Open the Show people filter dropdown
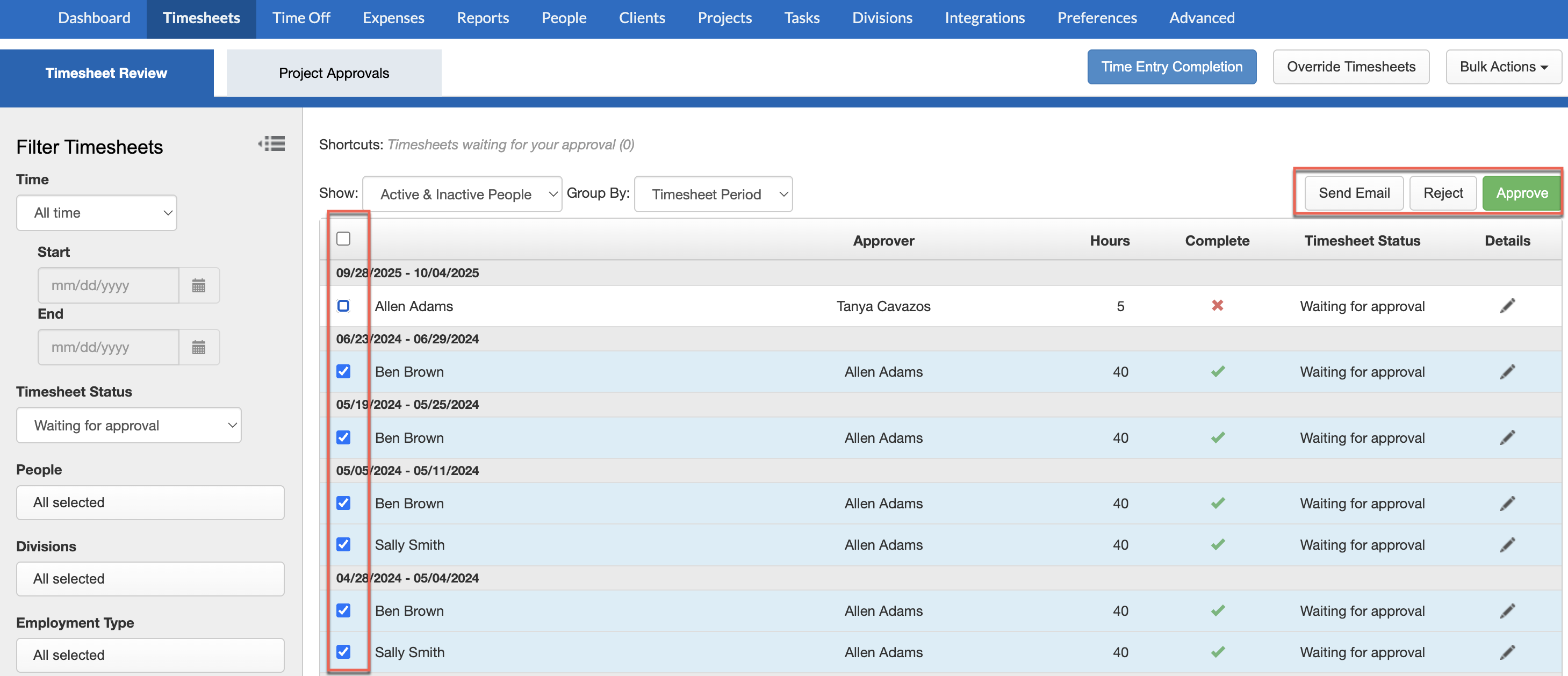Screen dimensions: 1568x676 [x=462, y=193]
